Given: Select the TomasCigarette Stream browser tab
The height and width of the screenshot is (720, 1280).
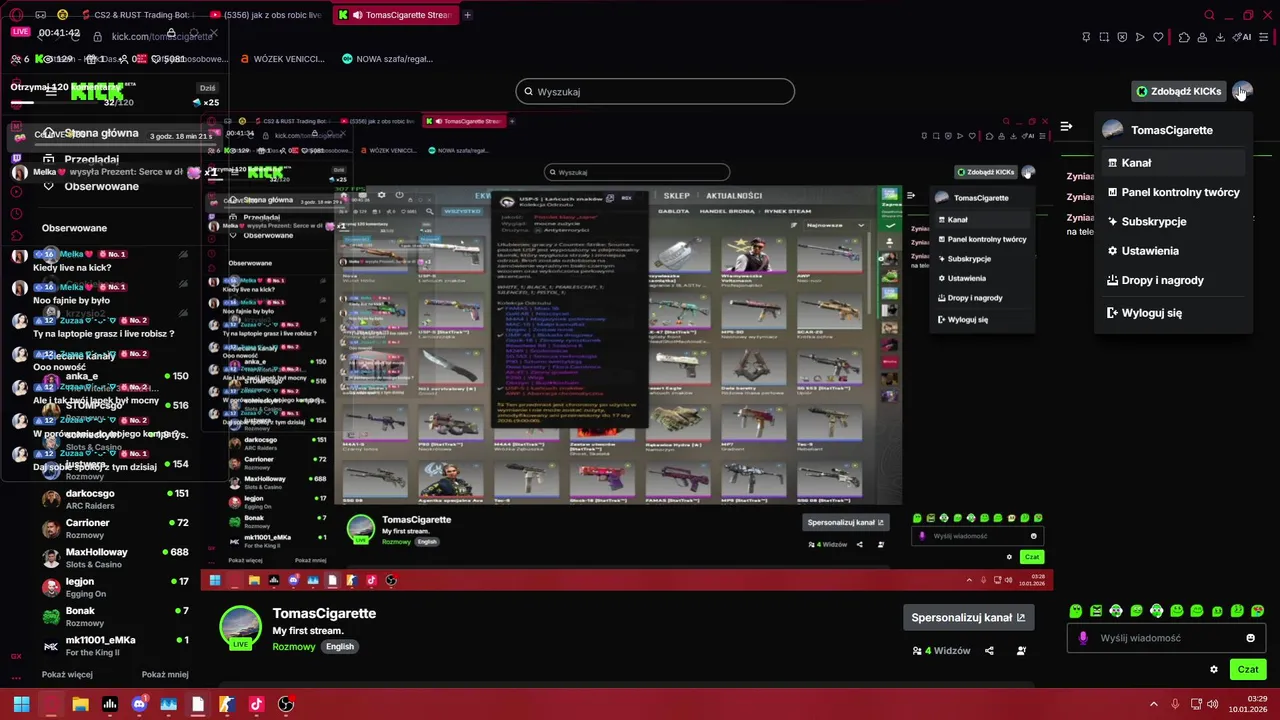Looking at the screenshot, I should pyautogui.click(x=396, y=15).
